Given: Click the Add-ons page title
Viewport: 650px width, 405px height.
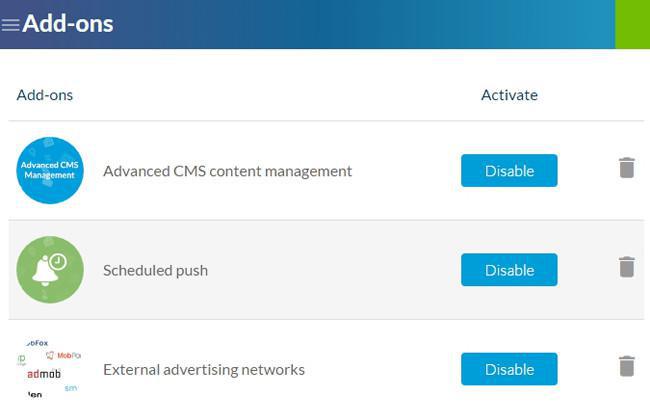Looking at the screenshot, I should 68,24.
